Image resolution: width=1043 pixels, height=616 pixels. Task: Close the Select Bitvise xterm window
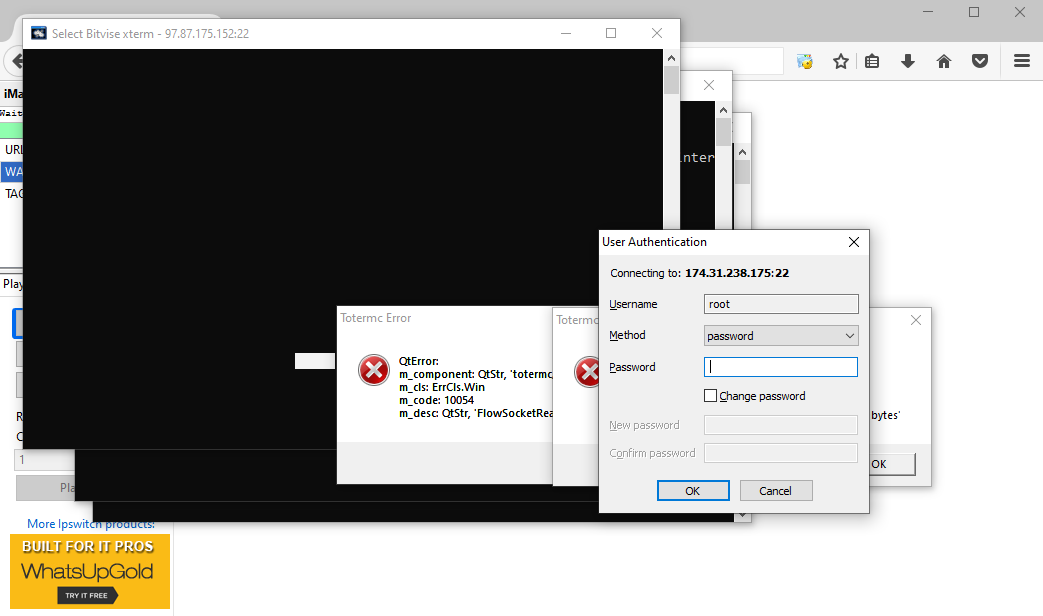[657, 33]
